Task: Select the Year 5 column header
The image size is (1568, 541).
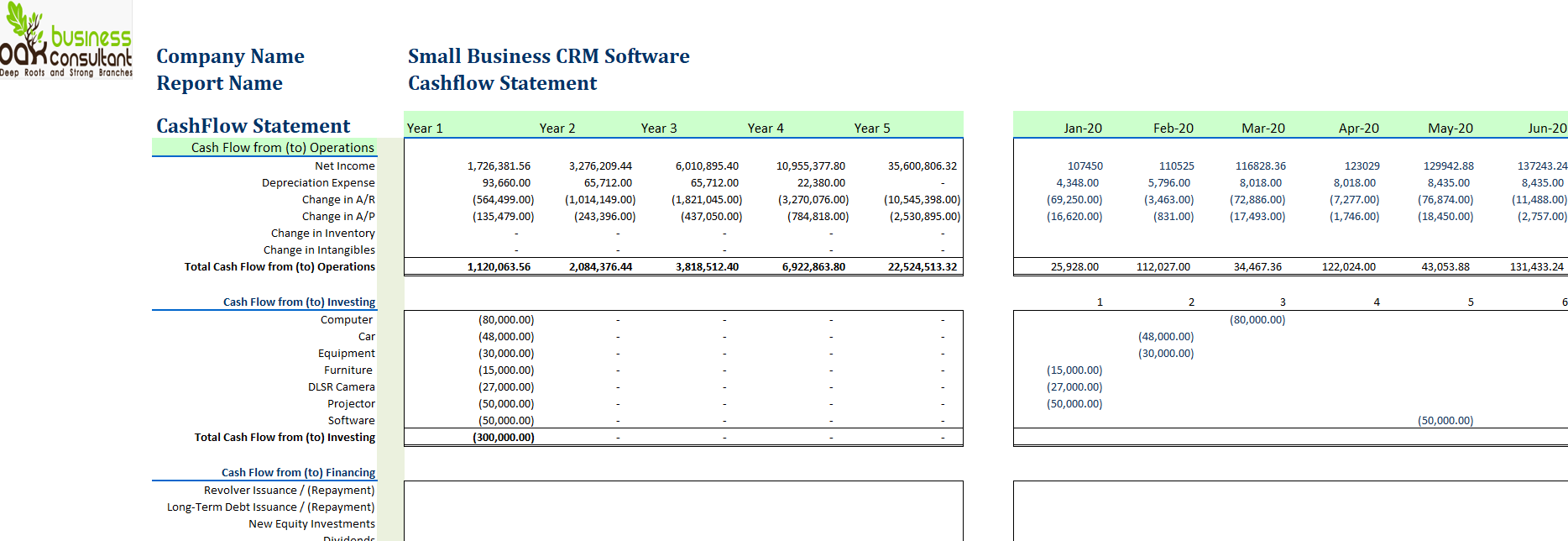Action: 872,129
